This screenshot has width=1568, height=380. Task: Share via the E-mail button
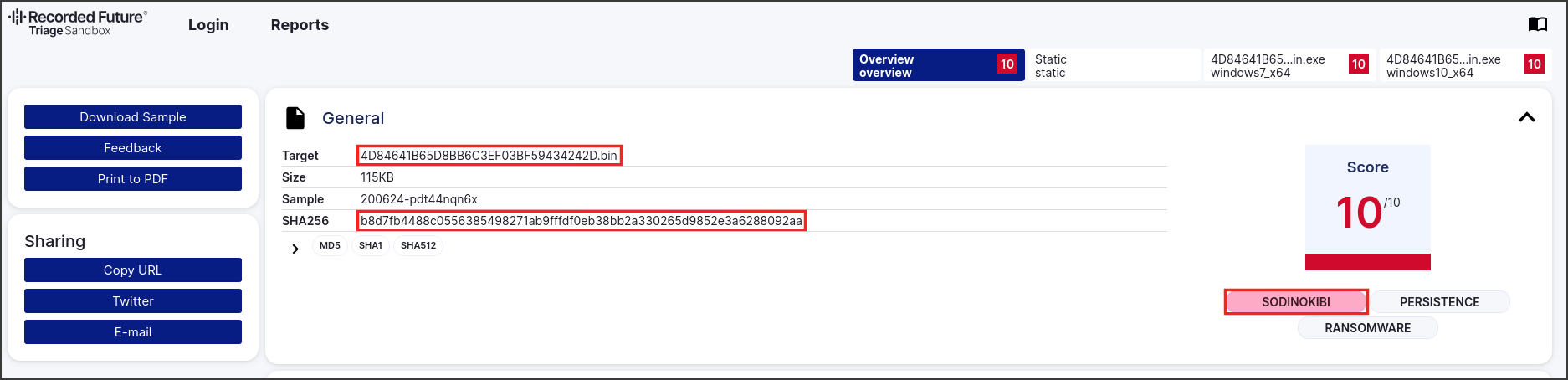[x=133, y=332]
